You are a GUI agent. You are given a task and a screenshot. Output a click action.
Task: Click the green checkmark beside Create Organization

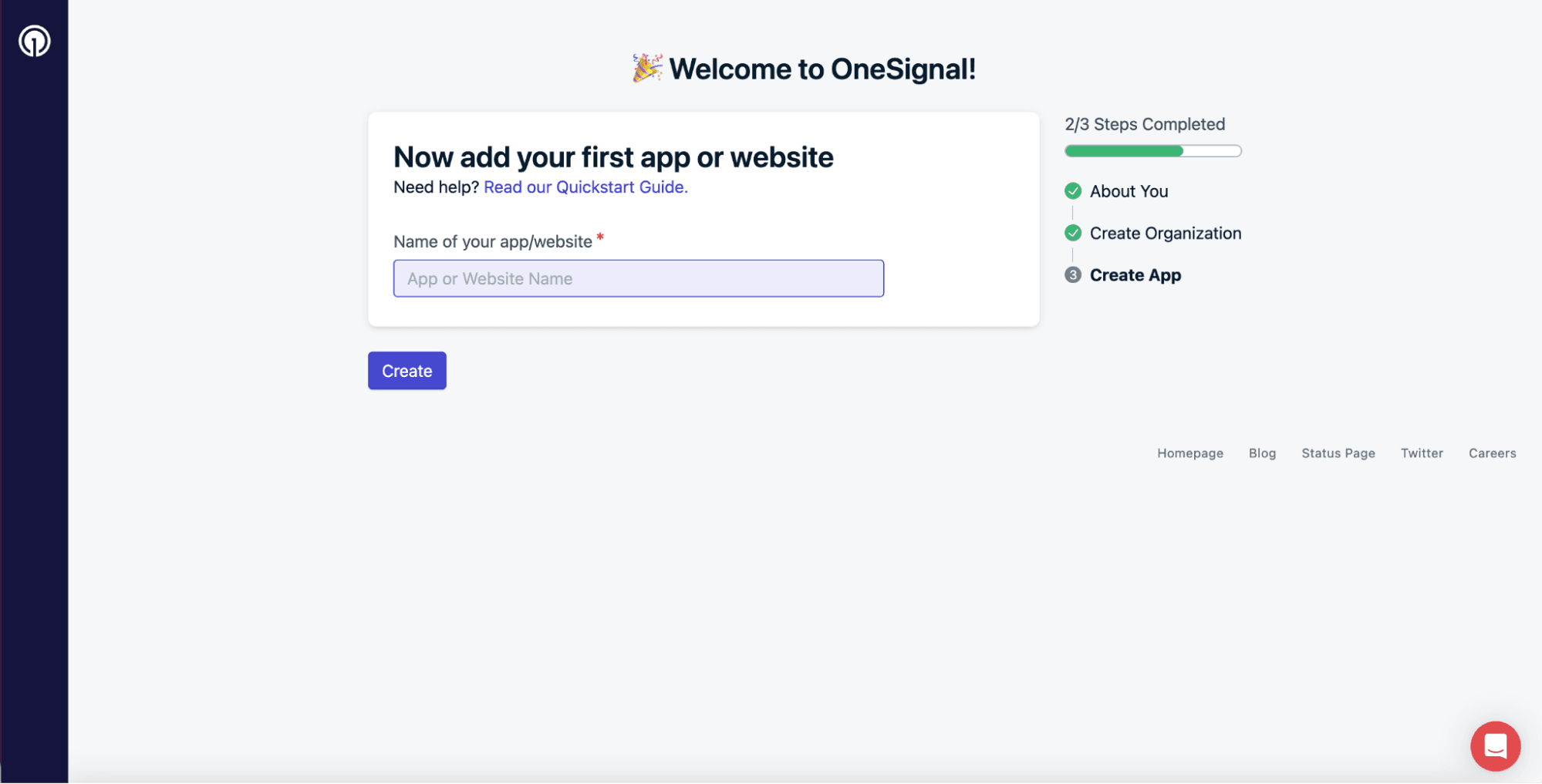(1072, 233)
